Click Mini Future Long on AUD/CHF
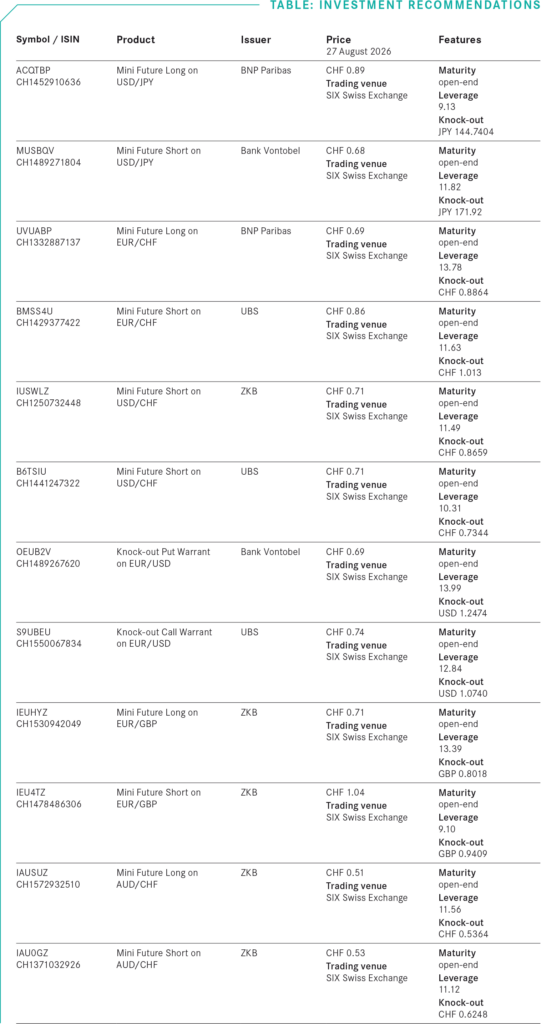541x1024 pixels. [x=157, y=878]
